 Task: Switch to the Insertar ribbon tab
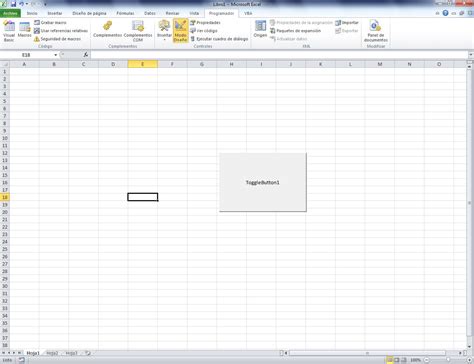[x=55, y=13]
